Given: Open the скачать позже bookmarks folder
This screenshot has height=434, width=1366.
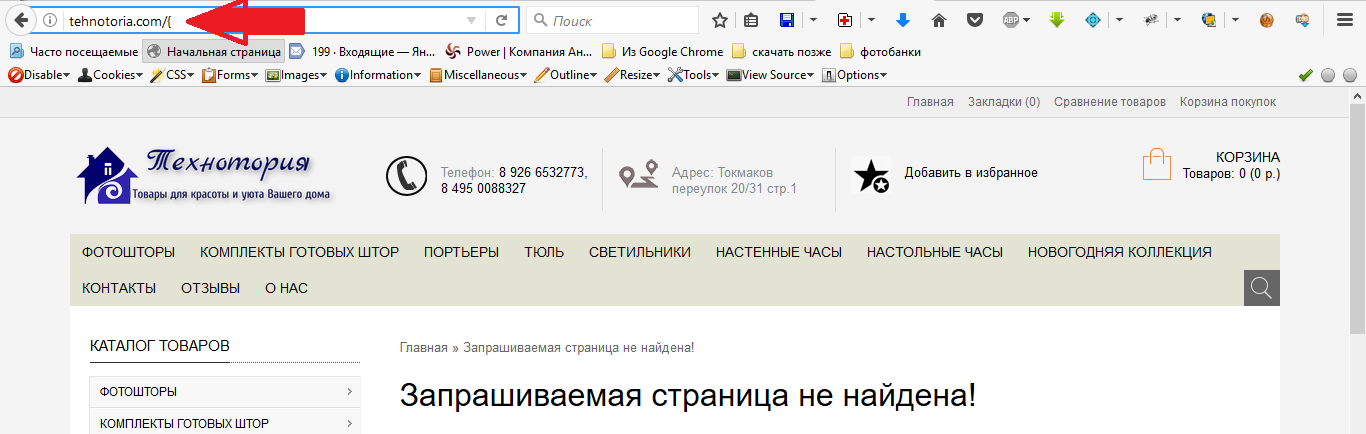Looking at the screenshot, I should [782, 51].
